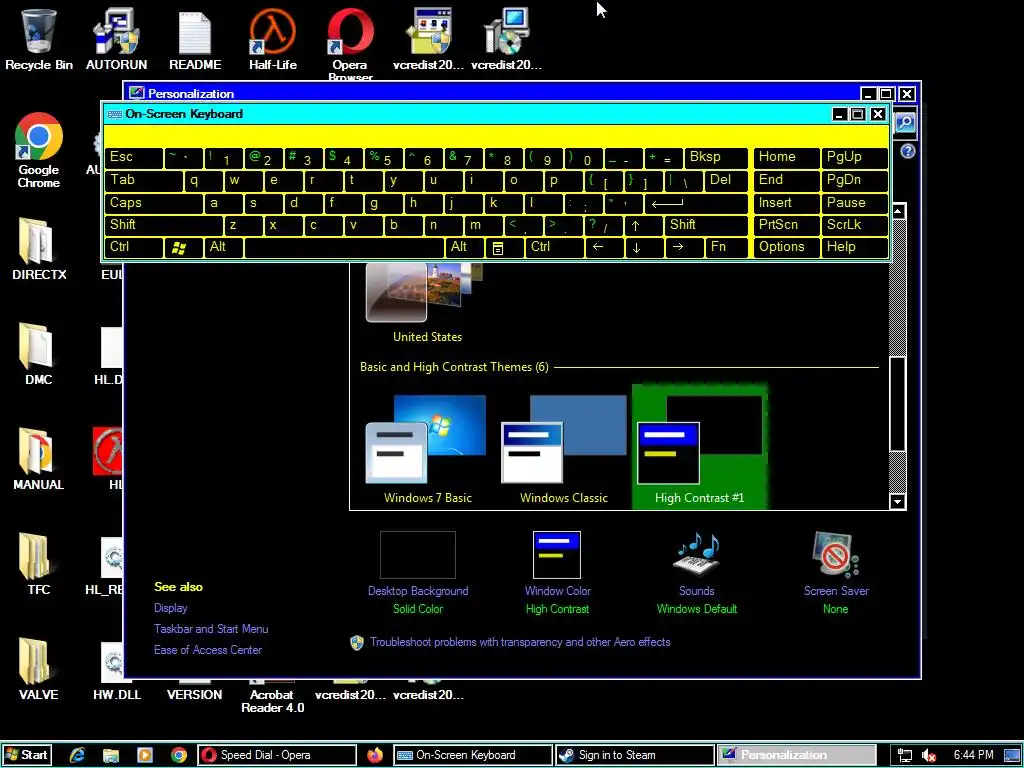
Task: Open the README text file icon
Action: pos(195,38)
